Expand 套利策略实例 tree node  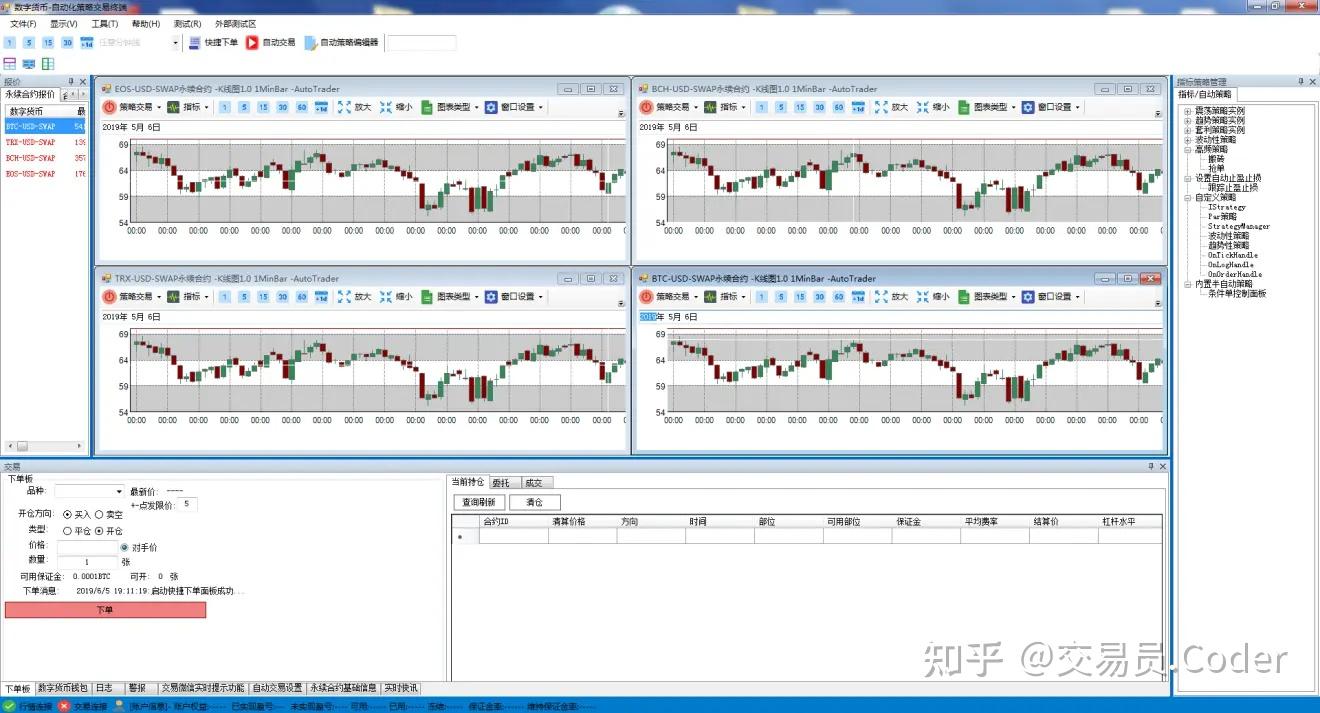[1188, 130]
